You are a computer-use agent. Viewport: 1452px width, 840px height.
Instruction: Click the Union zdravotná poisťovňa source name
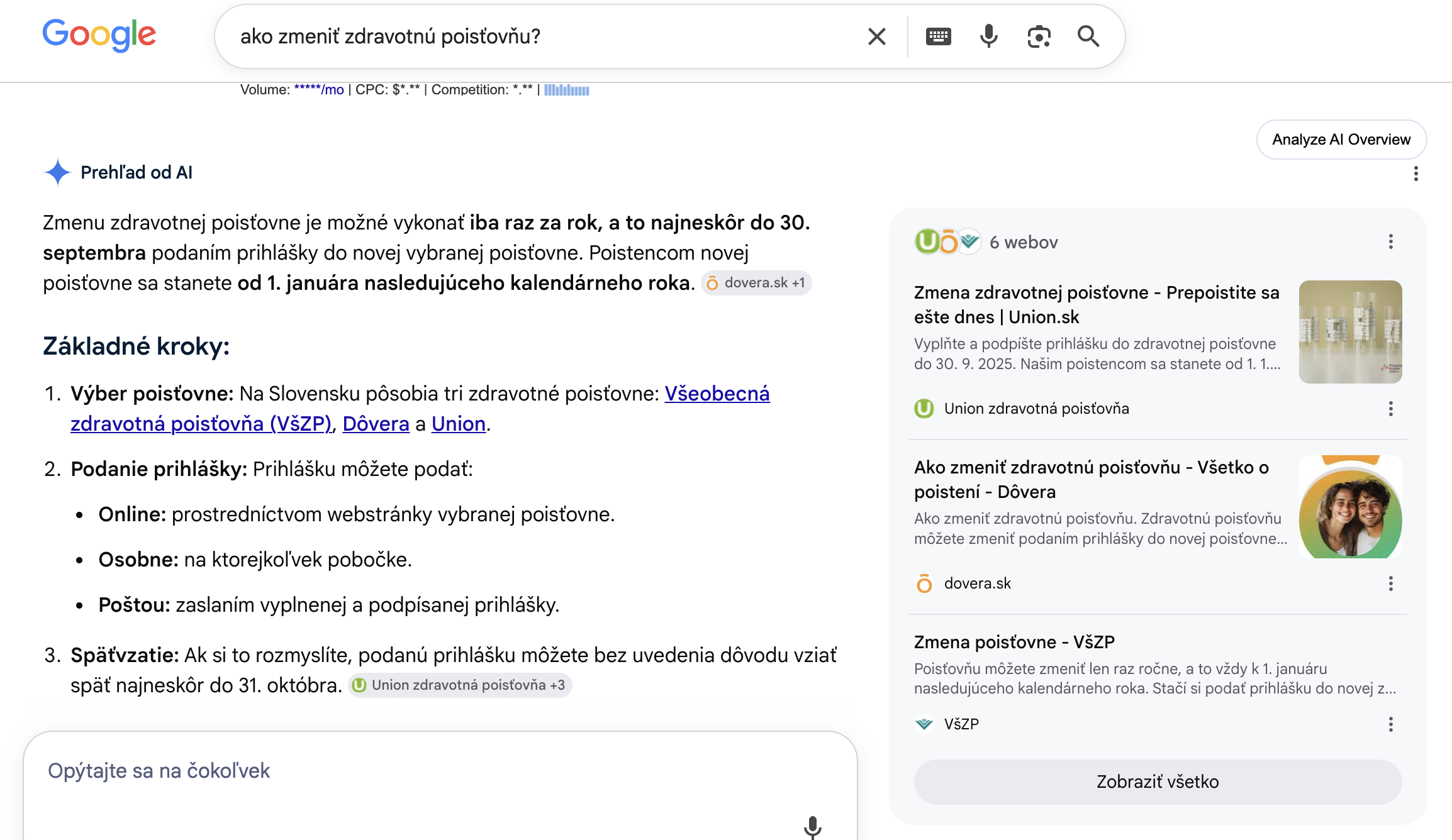click(x=1036, y=409)
